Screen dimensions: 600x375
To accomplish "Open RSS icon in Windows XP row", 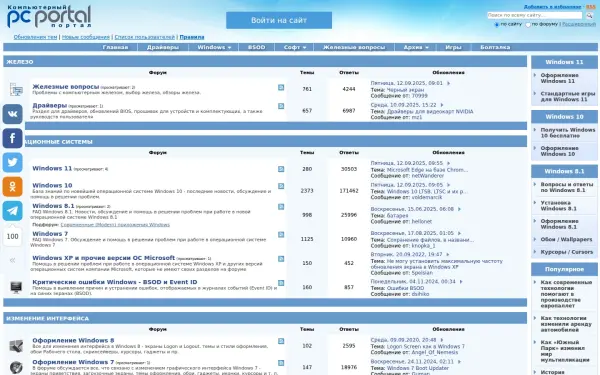I will (281, 259).
